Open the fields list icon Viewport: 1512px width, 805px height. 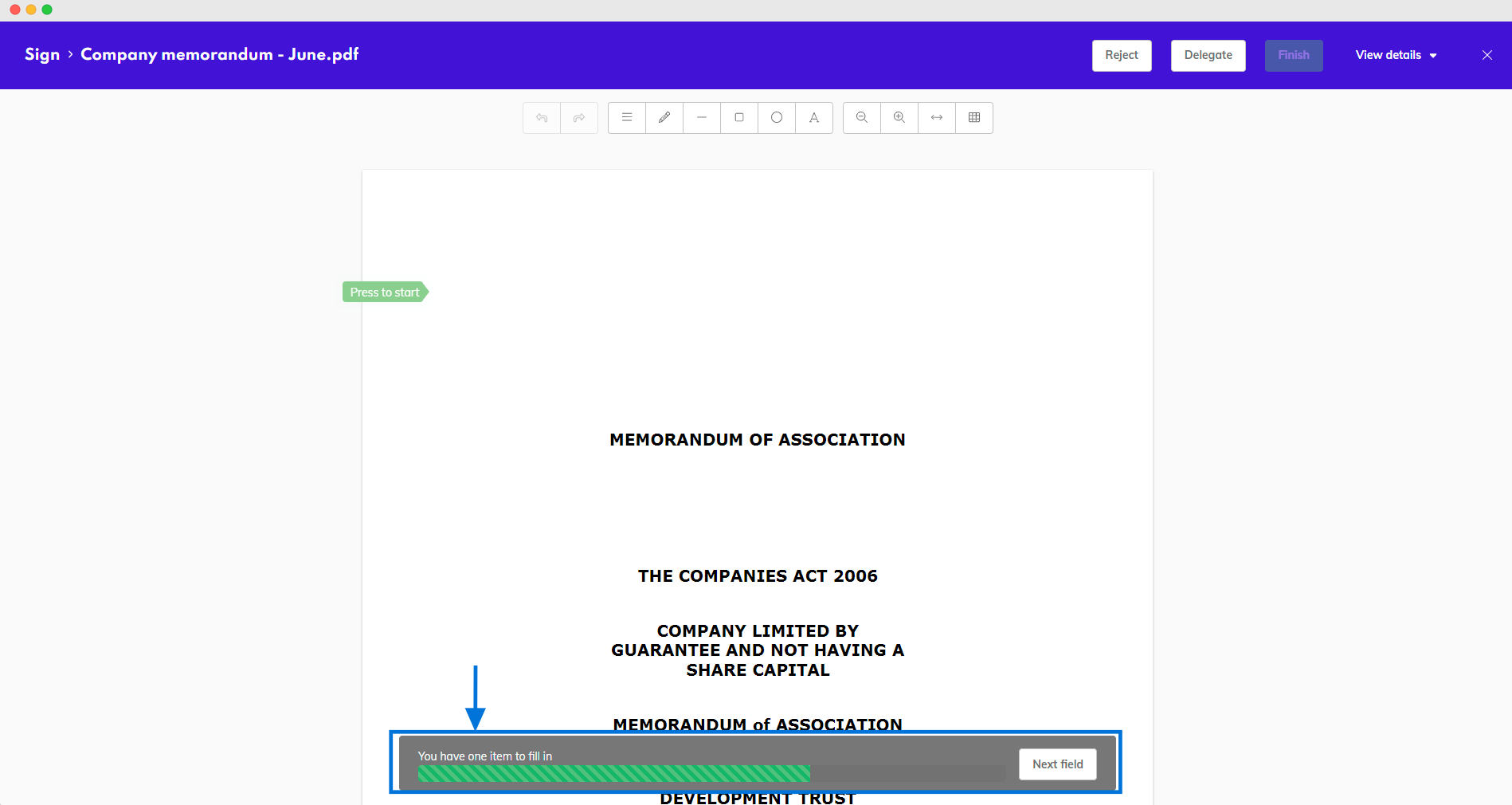[x=626, y=117]
